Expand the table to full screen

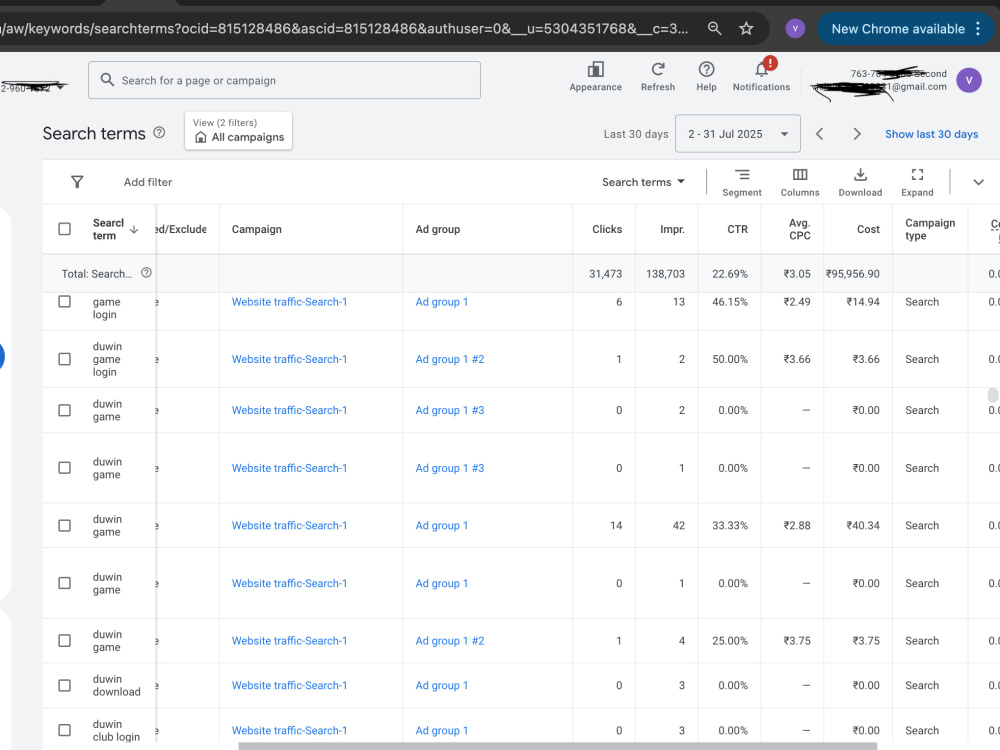[917, 182]
